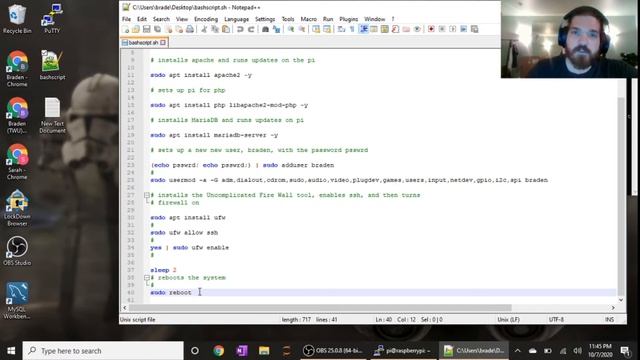Screen dimensions: 640x360
Task: Click the Paste toolbar icon
Action: pos(226,29)
